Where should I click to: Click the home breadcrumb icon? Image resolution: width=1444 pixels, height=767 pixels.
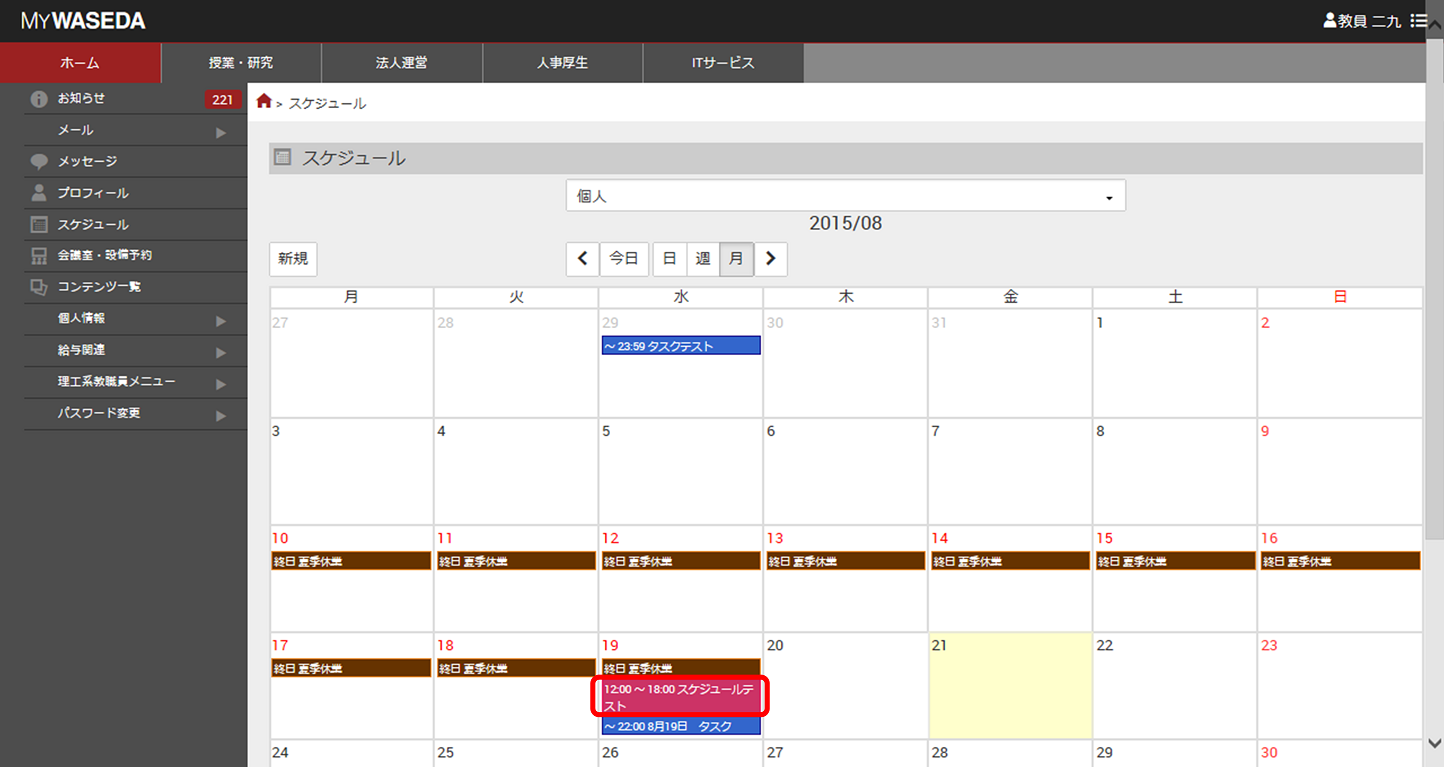pos(264,101)
